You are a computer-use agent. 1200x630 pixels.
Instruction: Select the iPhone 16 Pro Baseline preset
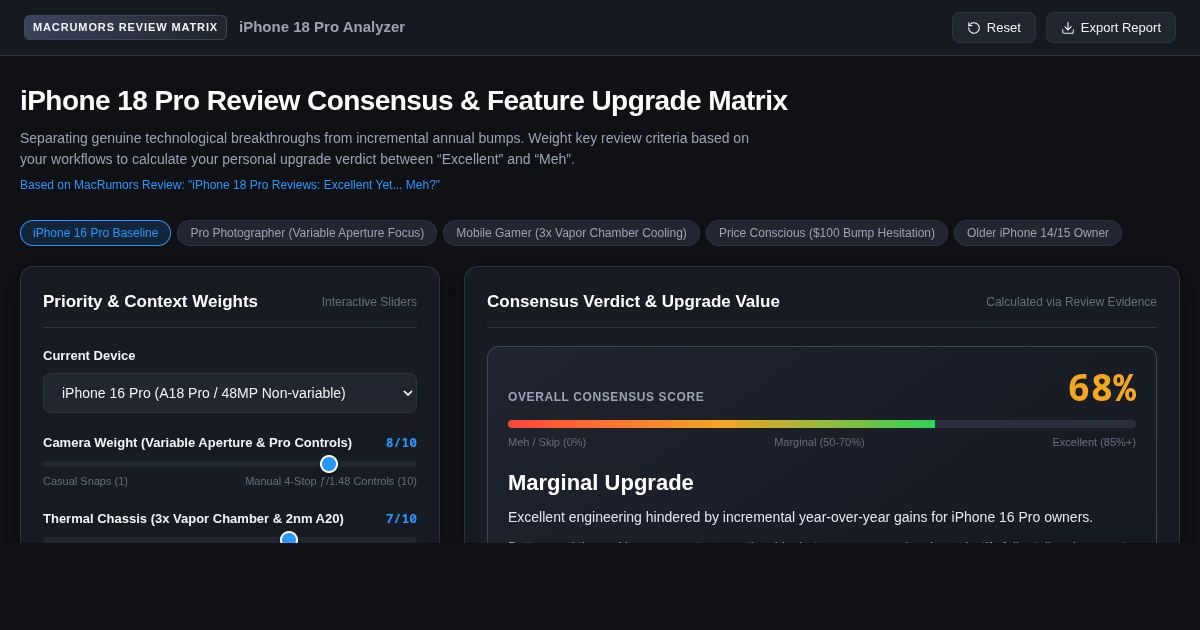click(96, 233)
